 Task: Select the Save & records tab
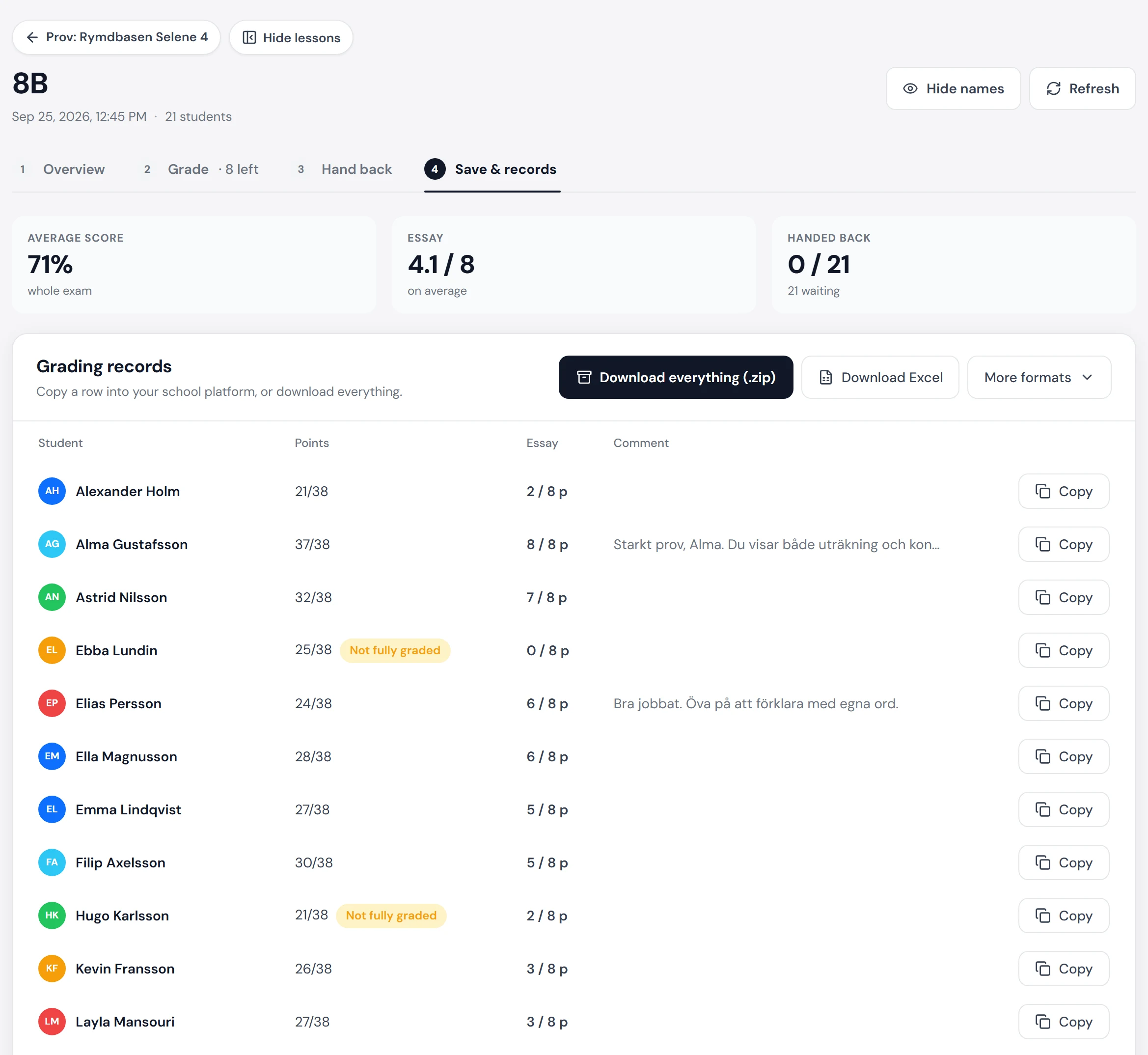click(x=492, y=169)
